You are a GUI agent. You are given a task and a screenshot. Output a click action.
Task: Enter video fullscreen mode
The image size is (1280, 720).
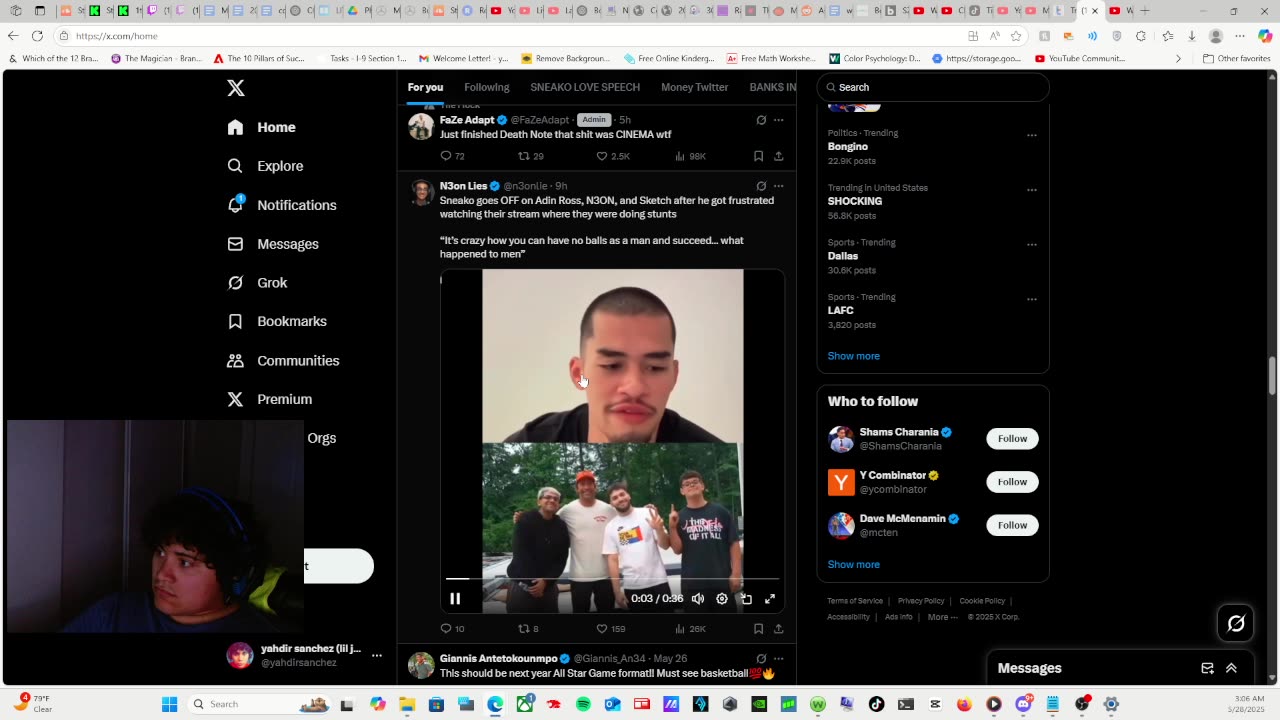[770, 598]
